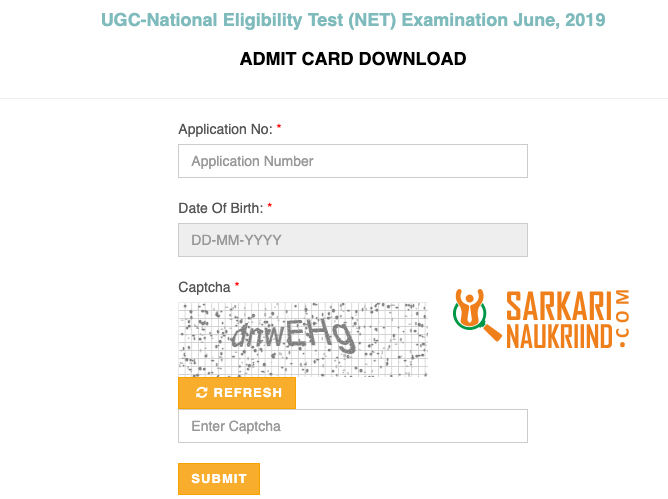Click the ADMIT CARD DOWNLOAD title
The image size is (668, 499).
[x=353, y=59]
